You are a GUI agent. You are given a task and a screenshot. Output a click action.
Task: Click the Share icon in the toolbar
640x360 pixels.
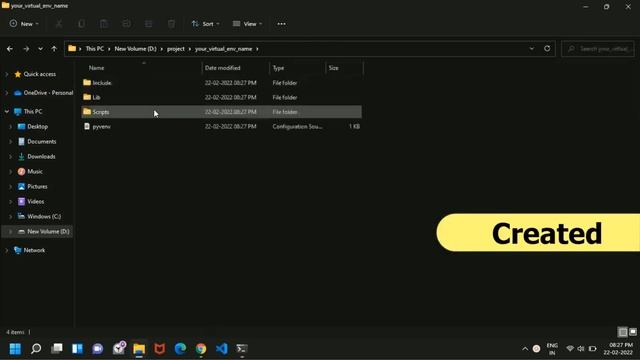coord(149,24)
